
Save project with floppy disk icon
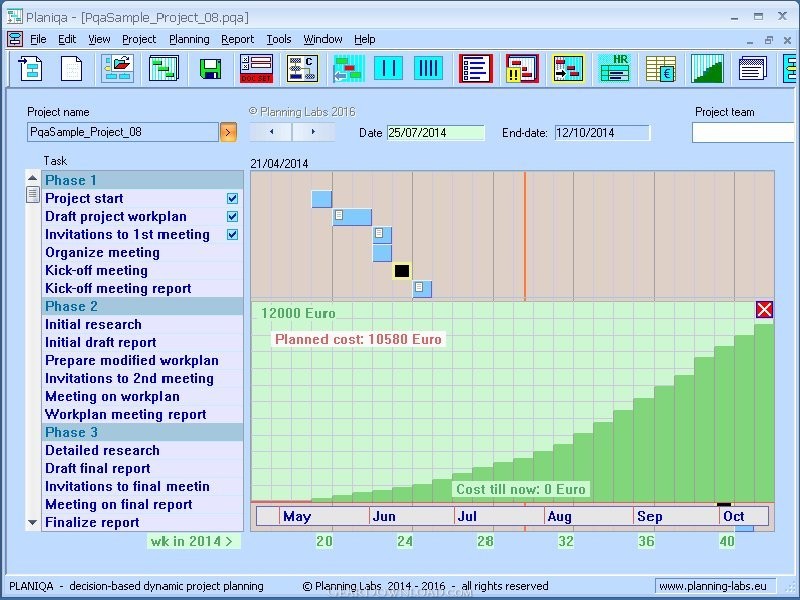pos(210,68)
